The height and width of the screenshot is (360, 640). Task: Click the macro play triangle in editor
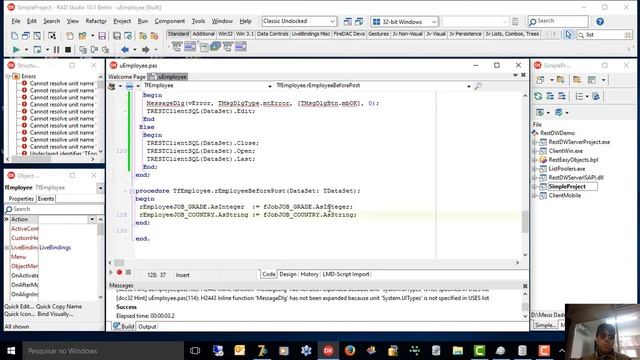tap(111, 272)
